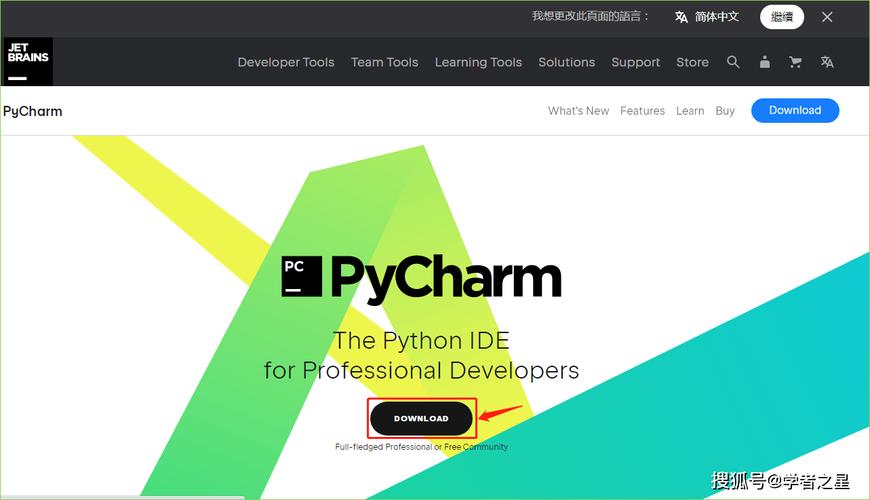
Task: Click the "The Python IDE" heading
Action: [421, 341]
